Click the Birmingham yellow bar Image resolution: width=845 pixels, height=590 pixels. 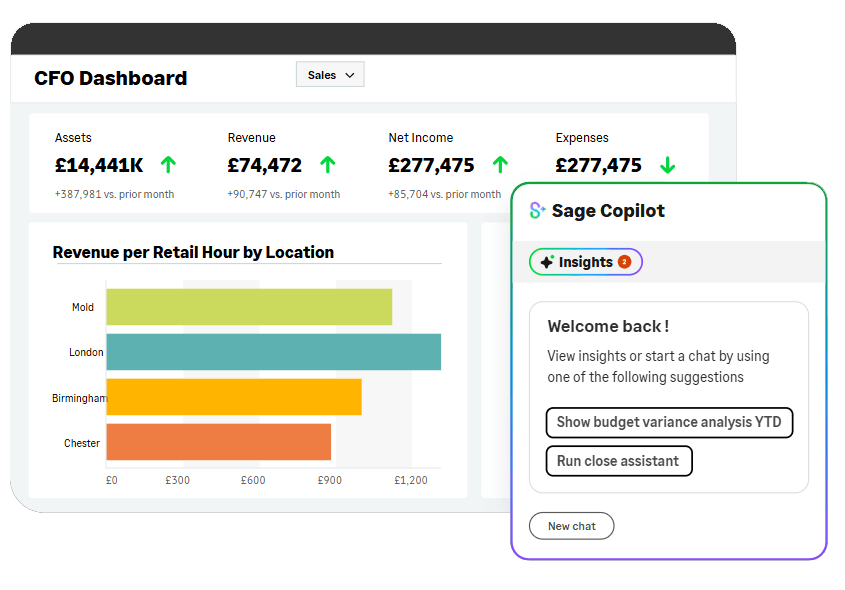click(x=234, y=397)
